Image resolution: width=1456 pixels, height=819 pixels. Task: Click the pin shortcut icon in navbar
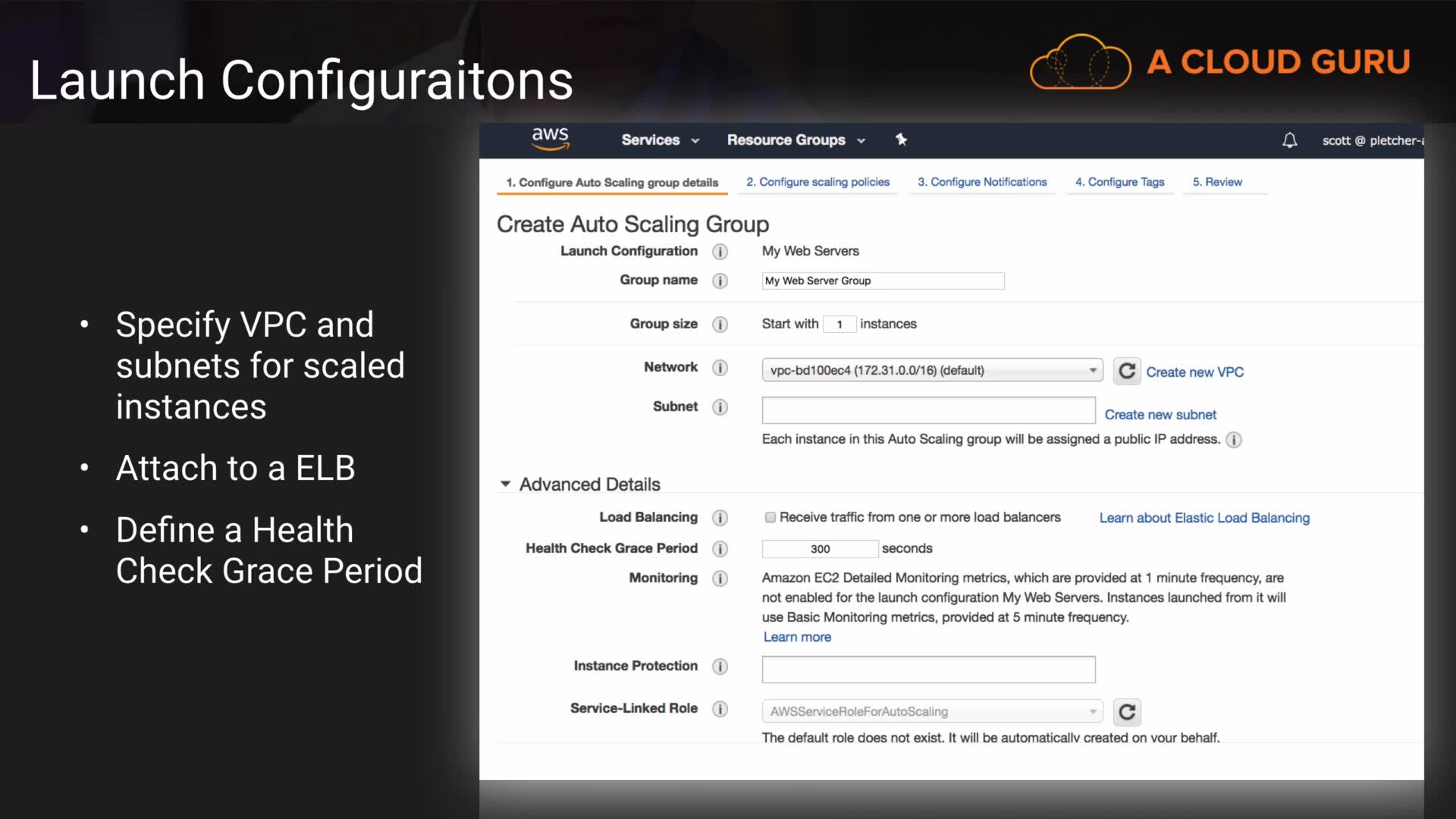(x=901, y=140)
